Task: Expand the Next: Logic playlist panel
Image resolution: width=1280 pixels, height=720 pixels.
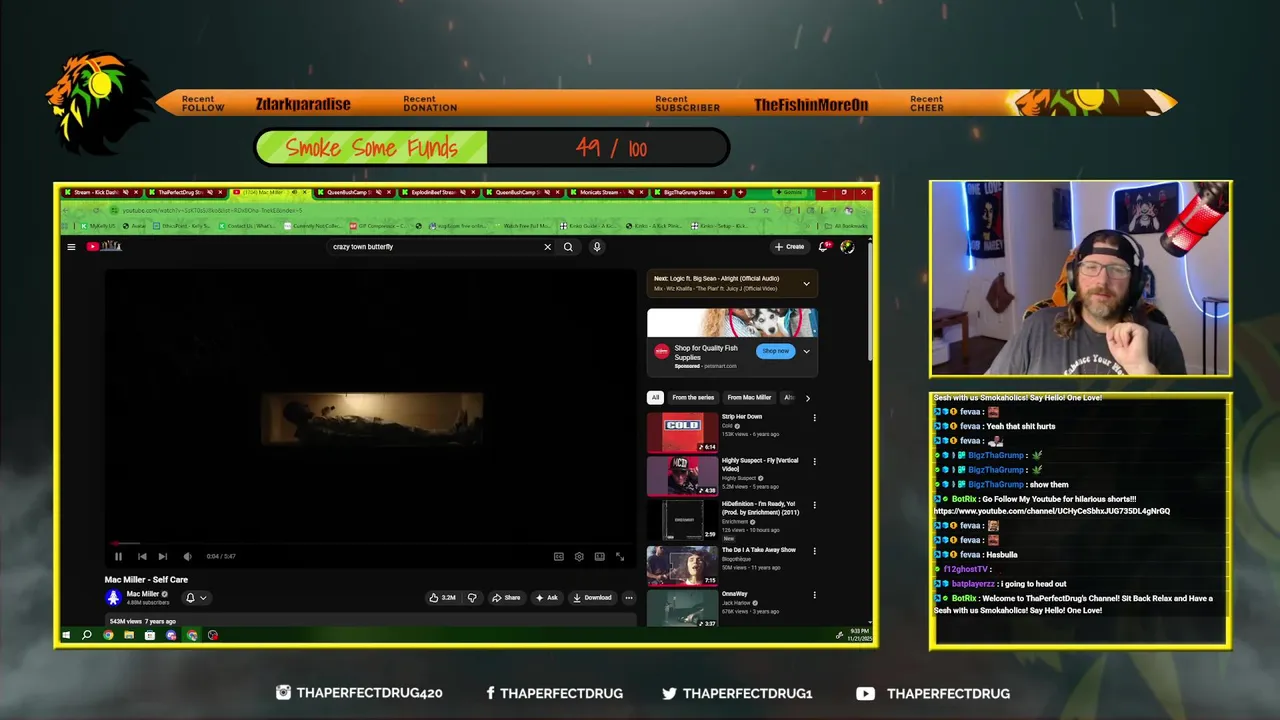Action: coord(806,284)
